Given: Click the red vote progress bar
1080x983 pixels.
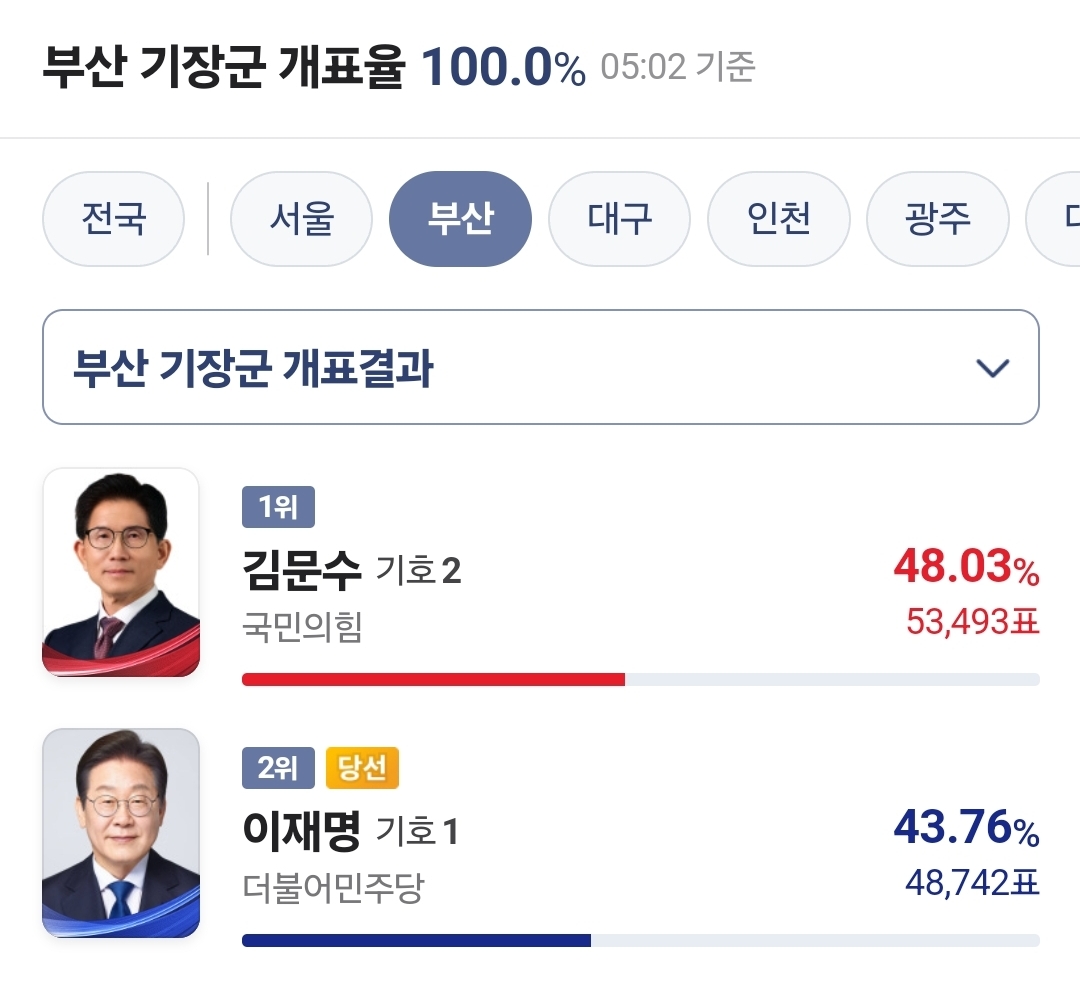Looking at the screenshot, I should pos(433,680).
